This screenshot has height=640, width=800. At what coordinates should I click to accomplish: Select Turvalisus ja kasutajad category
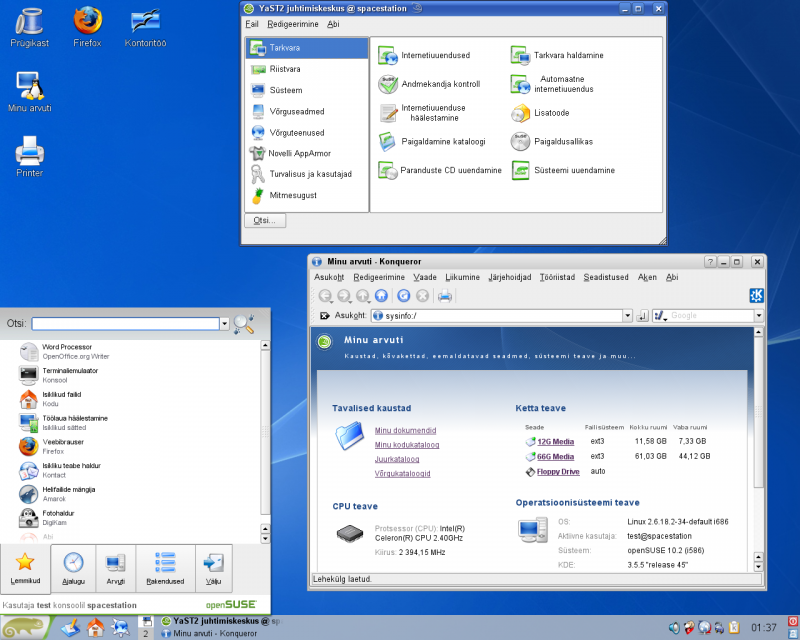307,174
